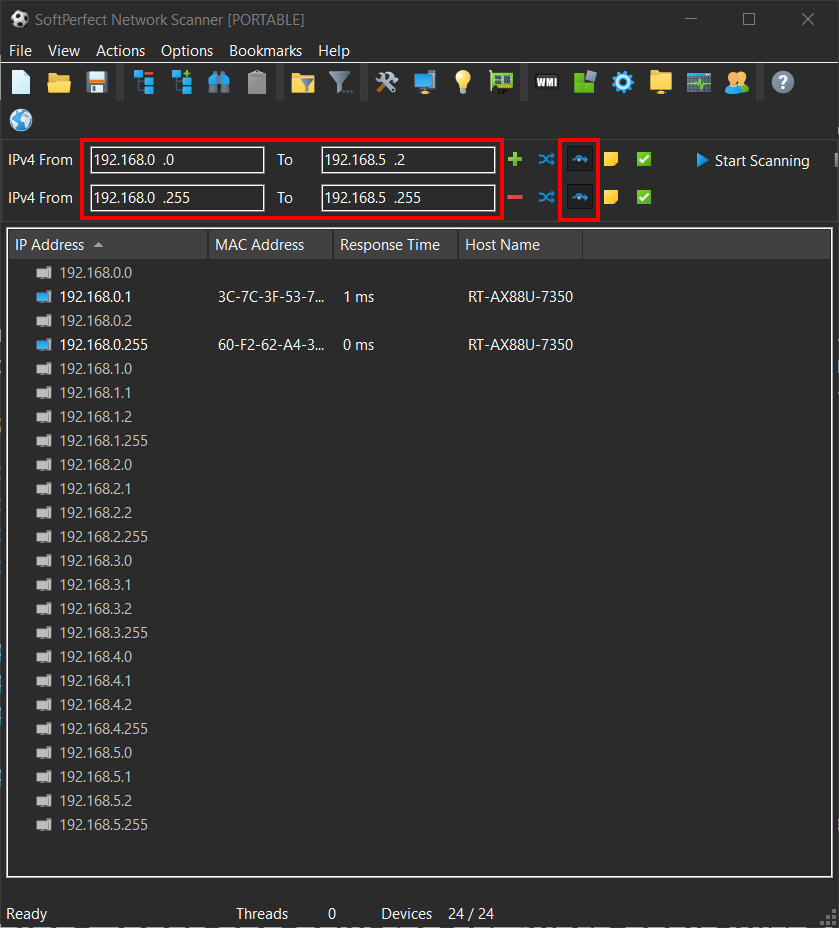
Task: Click the yellow shared folder icon
Action: [661, 82]
